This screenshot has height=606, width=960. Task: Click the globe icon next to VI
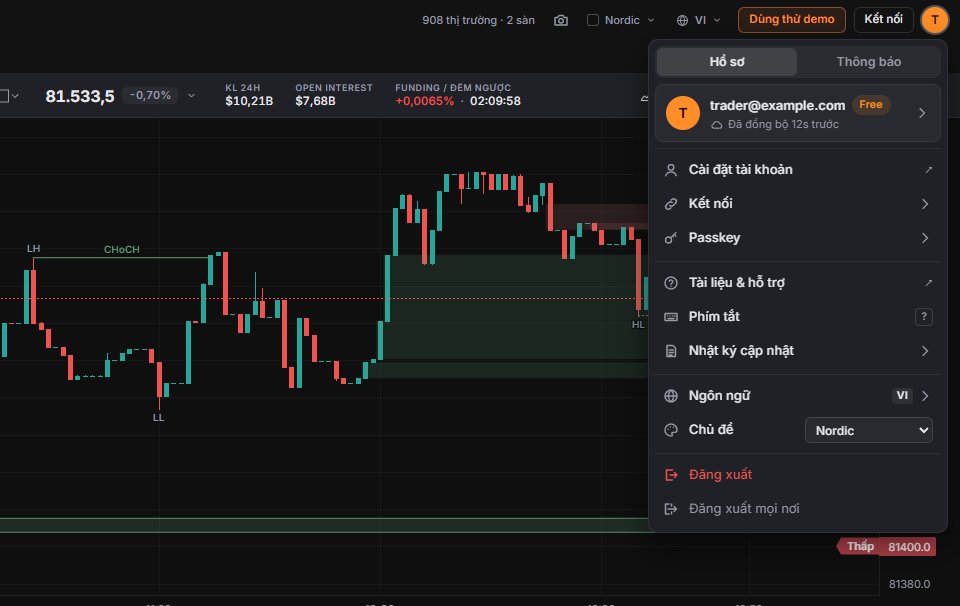pos(682,20)
